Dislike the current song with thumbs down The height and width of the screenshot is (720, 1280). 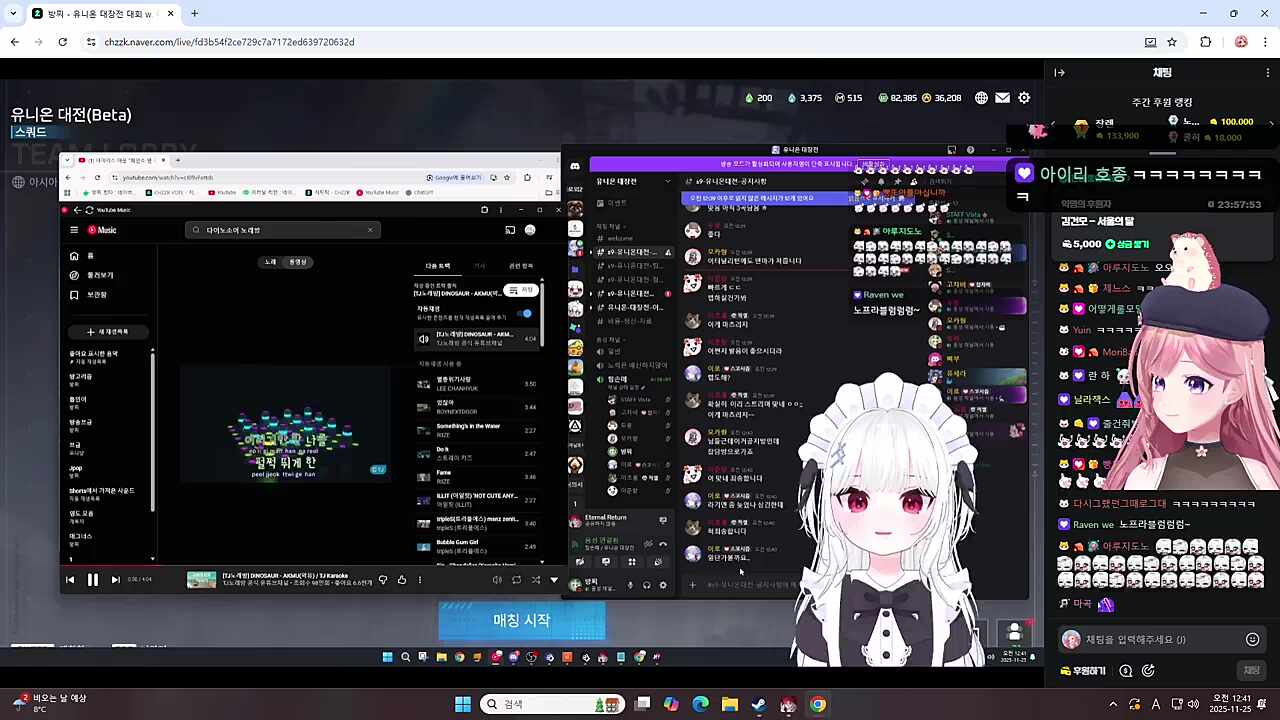point(382,580)
